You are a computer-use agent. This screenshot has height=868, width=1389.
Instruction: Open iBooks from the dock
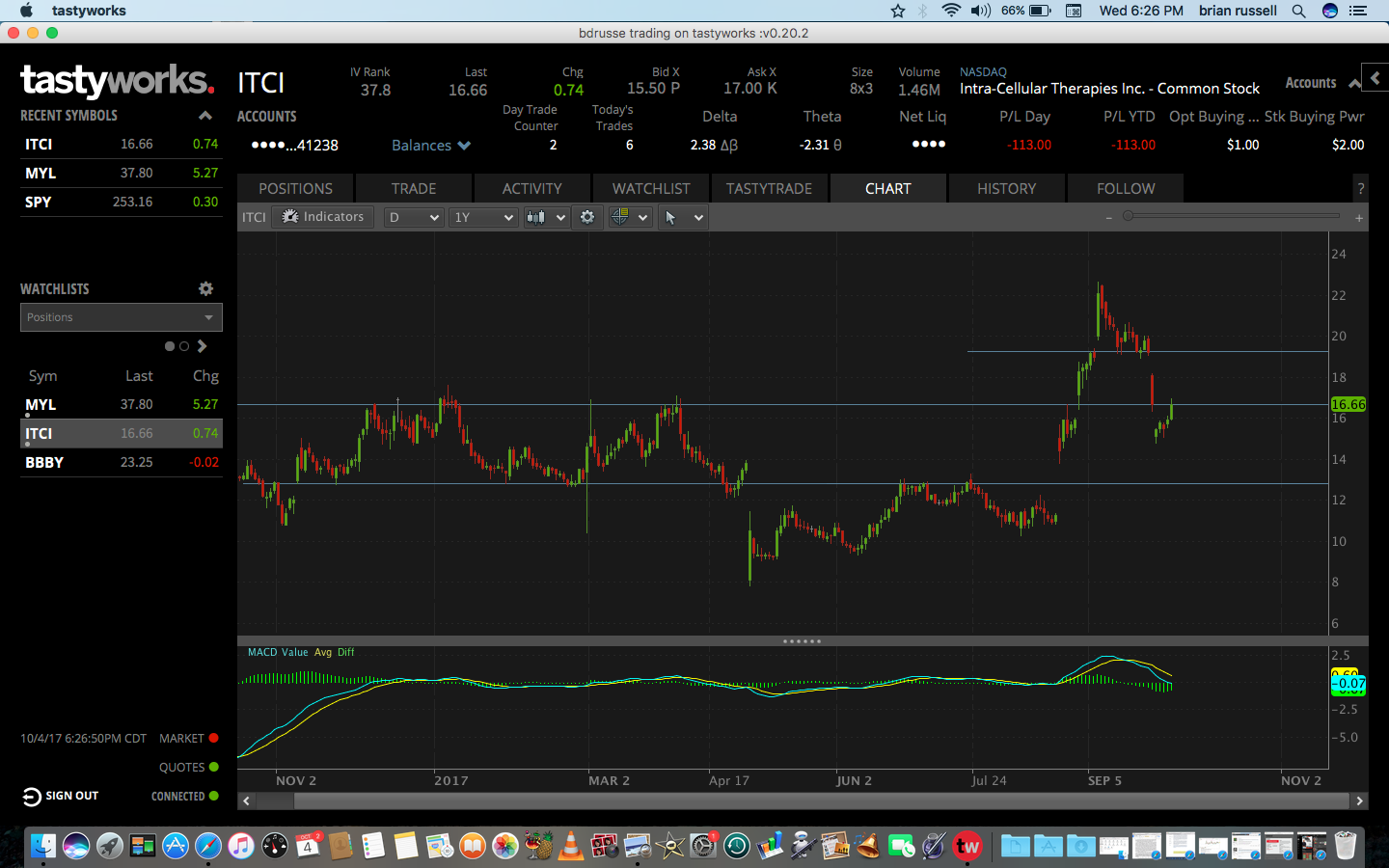(x=473, y=846)
